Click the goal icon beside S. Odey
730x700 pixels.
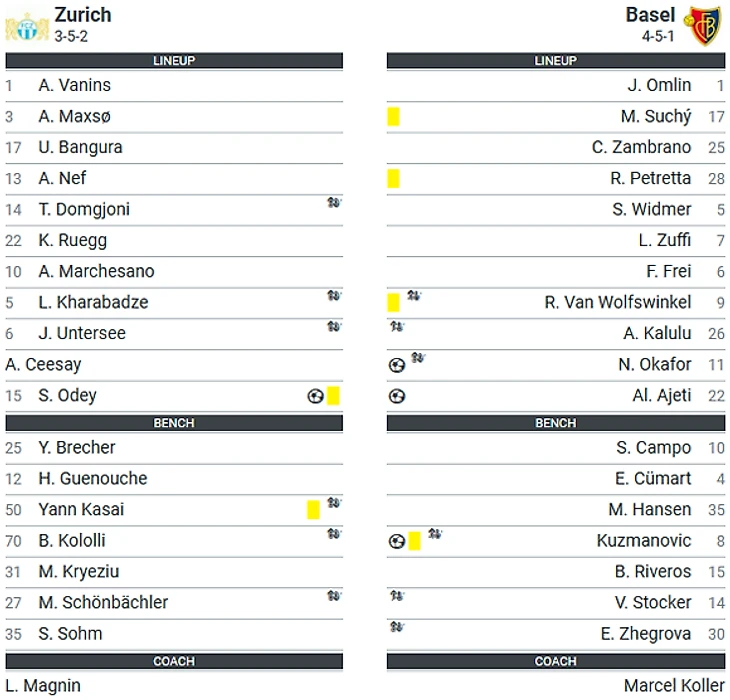click(x=315, y=396)
